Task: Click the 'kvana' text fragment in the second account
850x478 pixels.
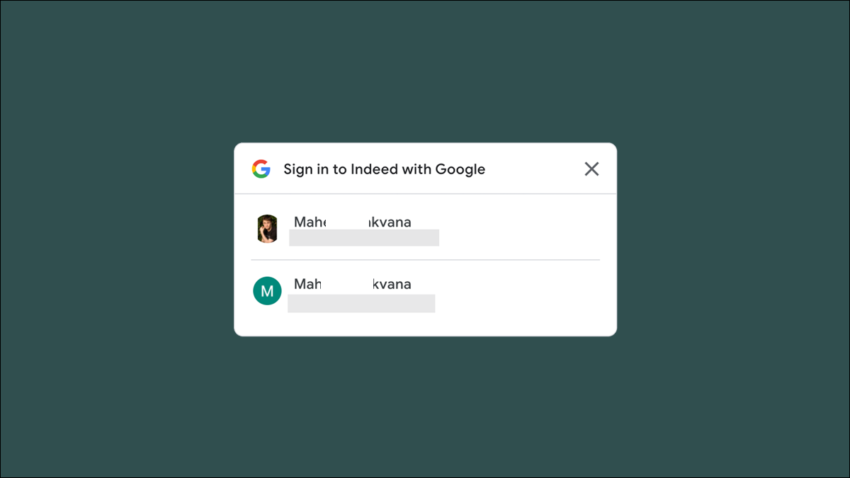Action: coord(392,284)
